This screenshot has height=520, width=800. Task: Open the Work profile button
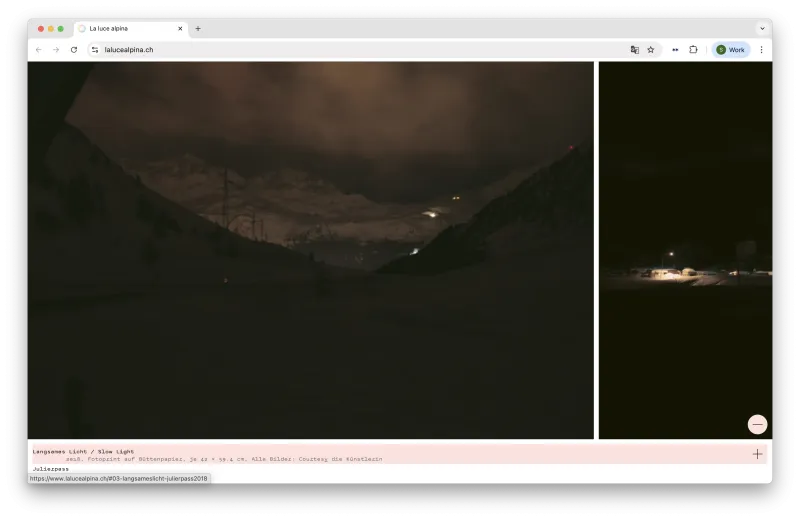(x=731, y=49)
